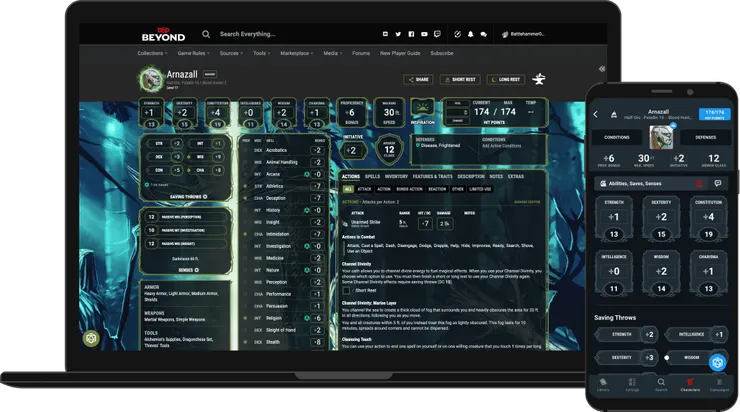Viewport: 740px width, 412px height.
Task: Click the D&D Beyond logo
Action: 163,34
